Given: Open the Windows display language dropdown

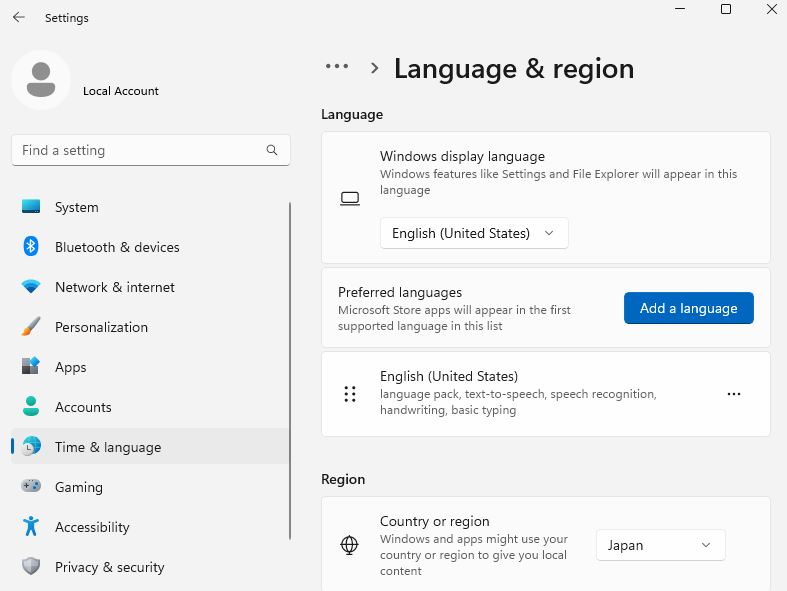Looking at the screenshot, I should pos(474,233).
